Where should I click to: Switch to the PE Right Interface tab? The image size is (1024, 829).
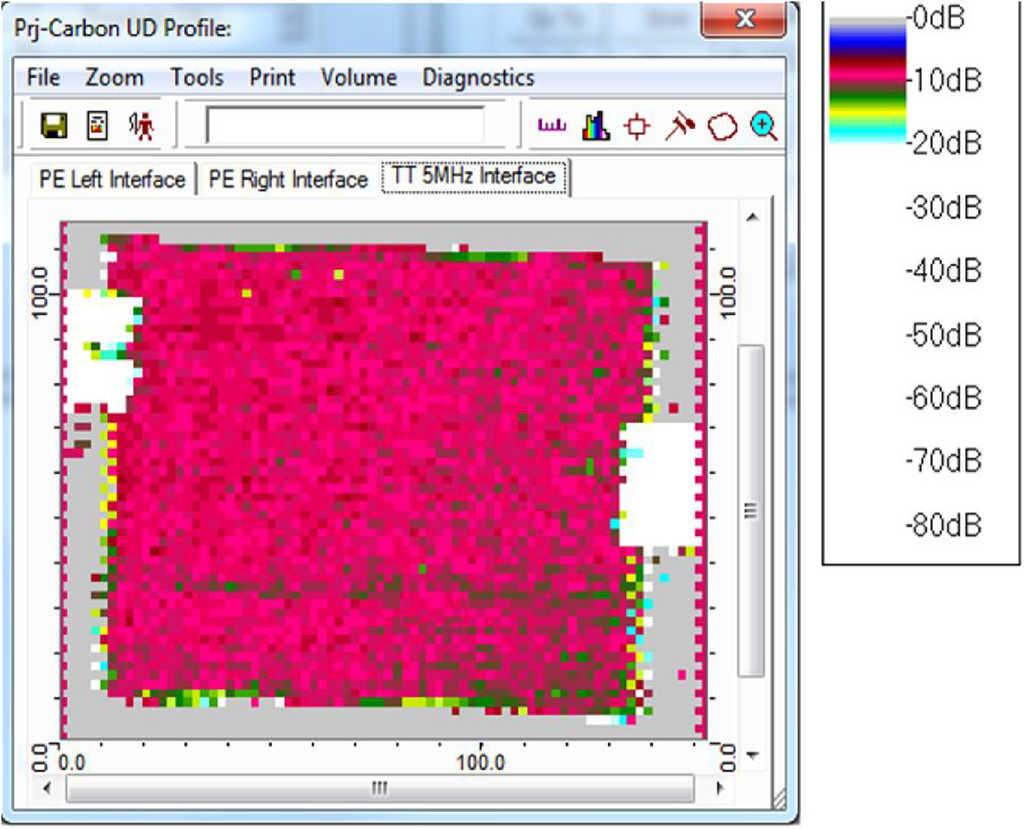tap(288, 180)
